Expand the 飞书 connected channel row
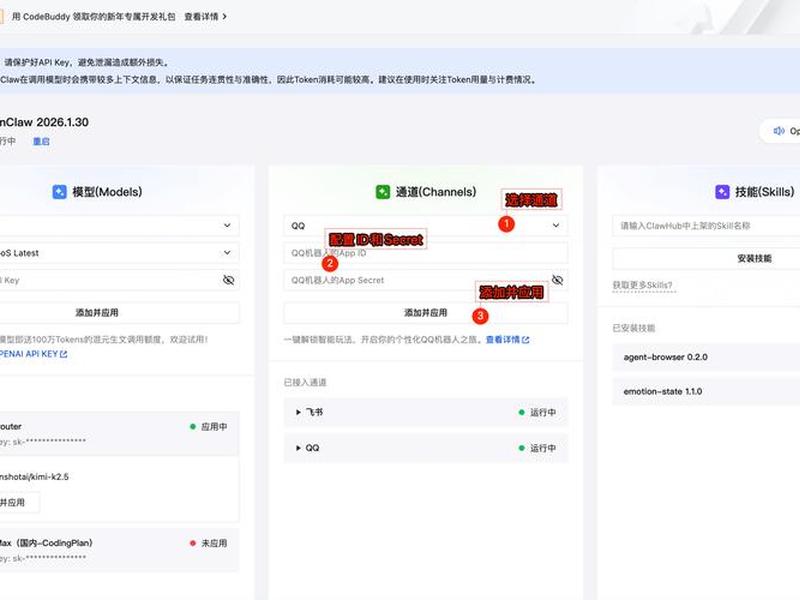 pos(426,412)
